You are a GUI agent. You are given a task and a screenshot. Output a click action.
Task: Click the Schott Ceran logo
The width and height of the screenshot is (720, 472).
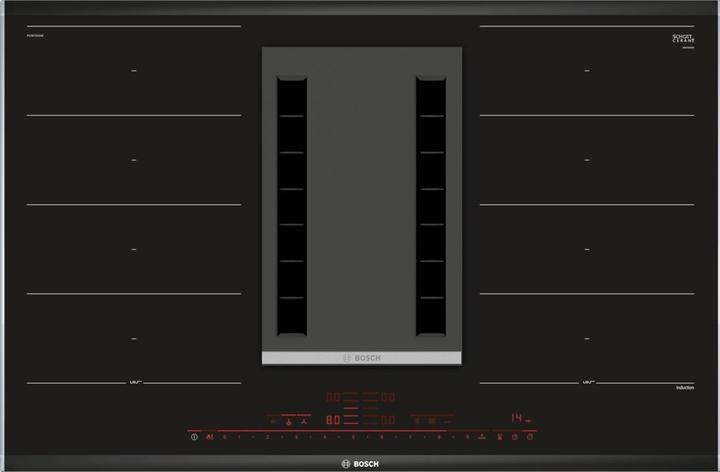[683, 39]
